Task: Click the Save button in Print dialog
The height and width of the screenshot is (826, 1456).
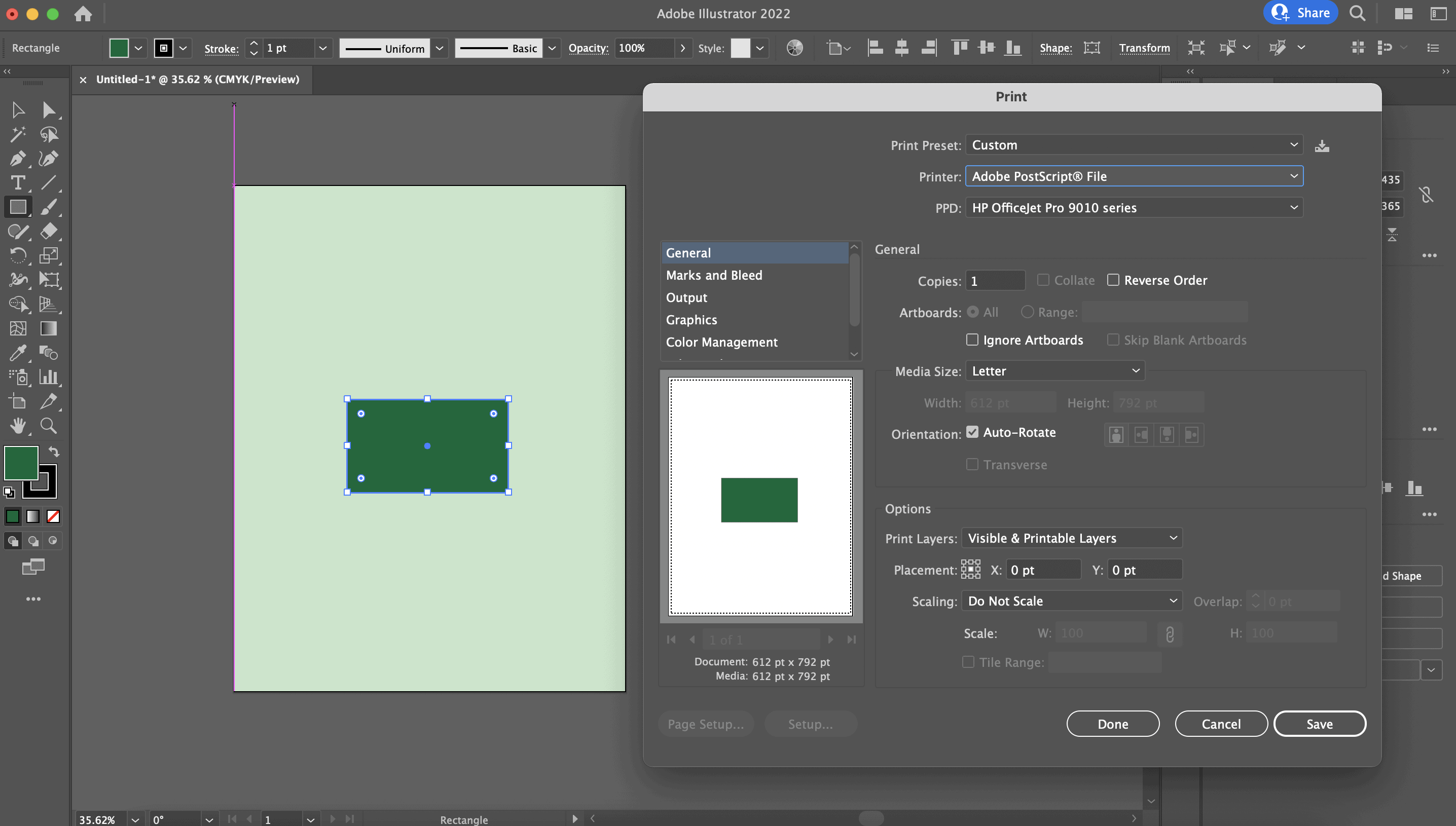Action: pyautogui.click(x=1320, y=724)
